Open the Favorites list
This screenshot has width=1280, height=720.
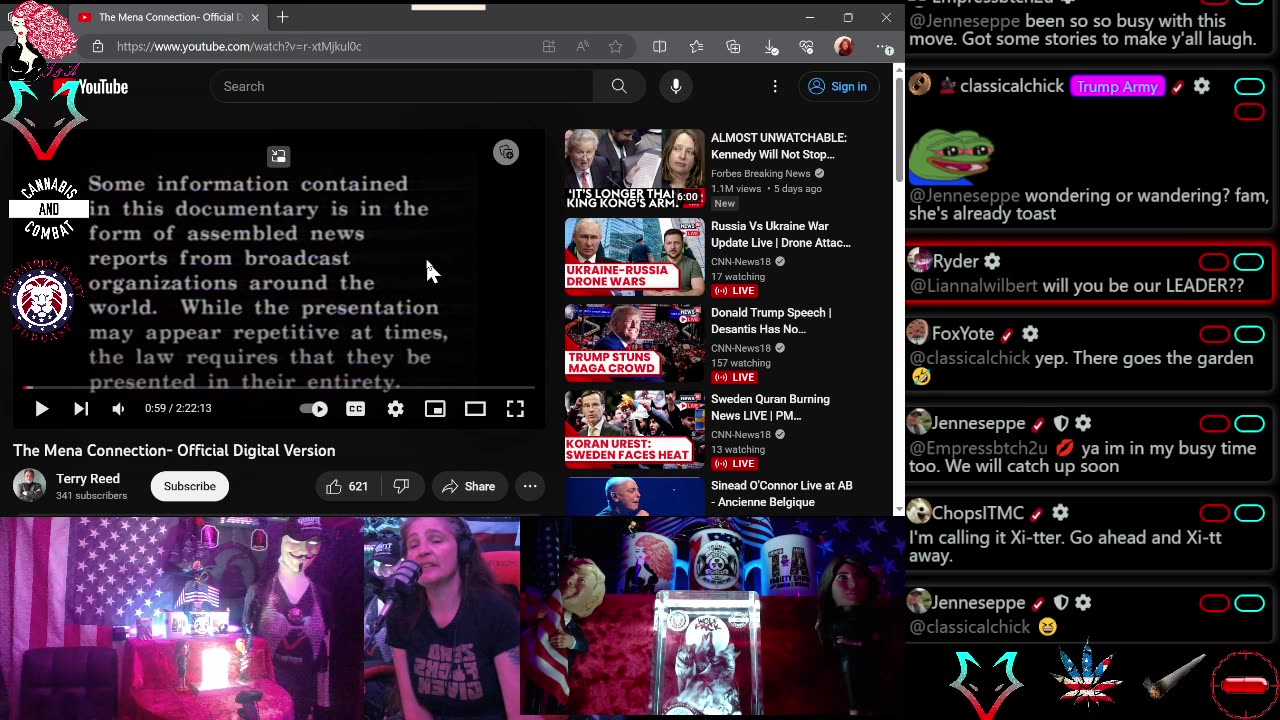(697, 46)
